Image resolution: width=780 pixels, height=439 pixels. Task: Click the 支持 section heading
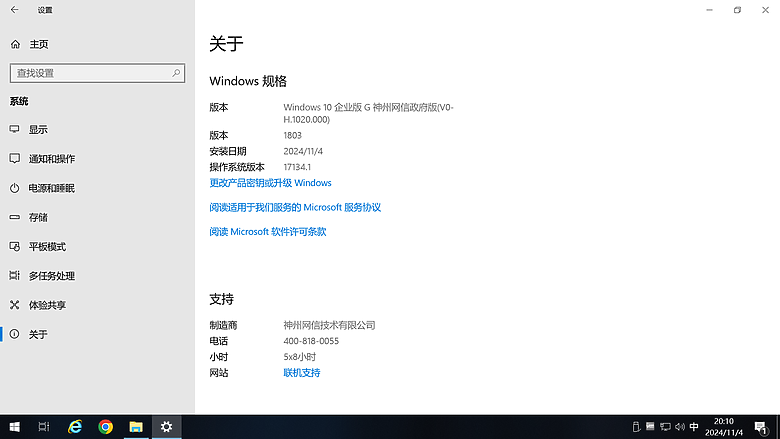pos(221,299)
